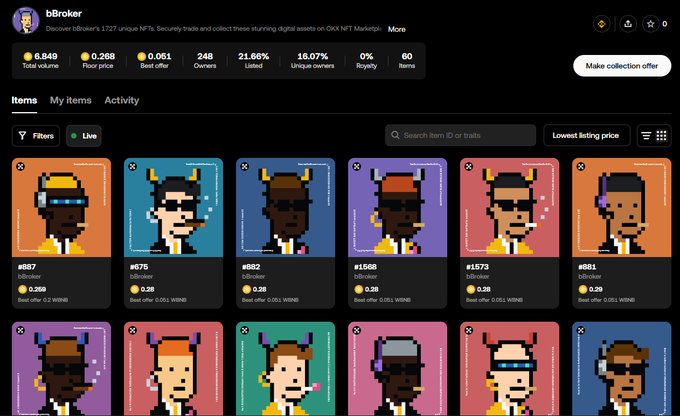Image resolution: width=680 pixels, height=416 pixels.
Task: Open NFT #882 thumbnail image
Action: [285, 207]
